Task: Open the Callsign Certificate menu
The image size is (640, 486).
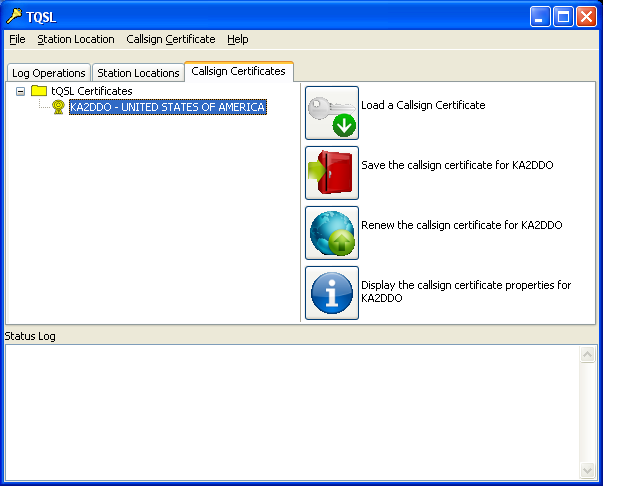Action: pyautogui.click(x=171, y=39)
